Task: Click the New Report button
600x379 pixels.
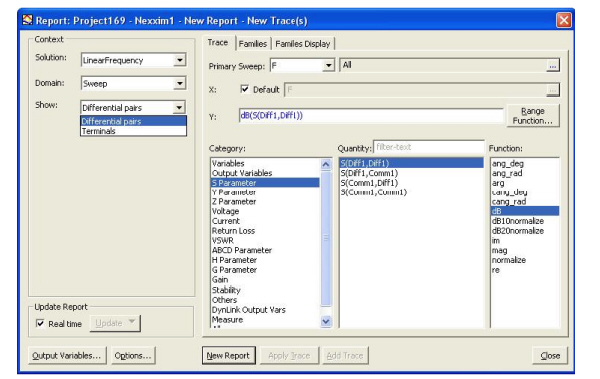Action: (228, 356)
